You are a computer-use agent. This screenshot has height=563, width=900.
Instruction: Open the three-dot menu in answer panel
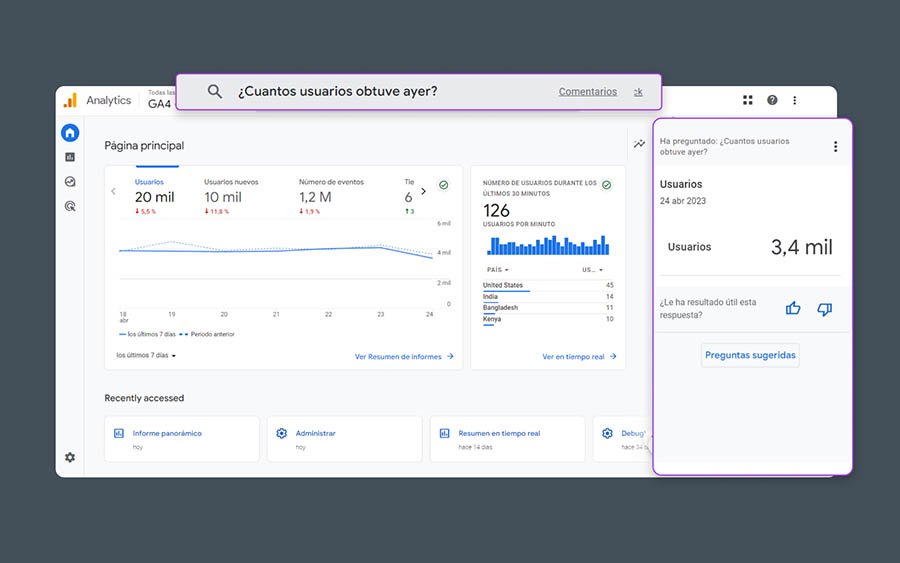[835, 147]
